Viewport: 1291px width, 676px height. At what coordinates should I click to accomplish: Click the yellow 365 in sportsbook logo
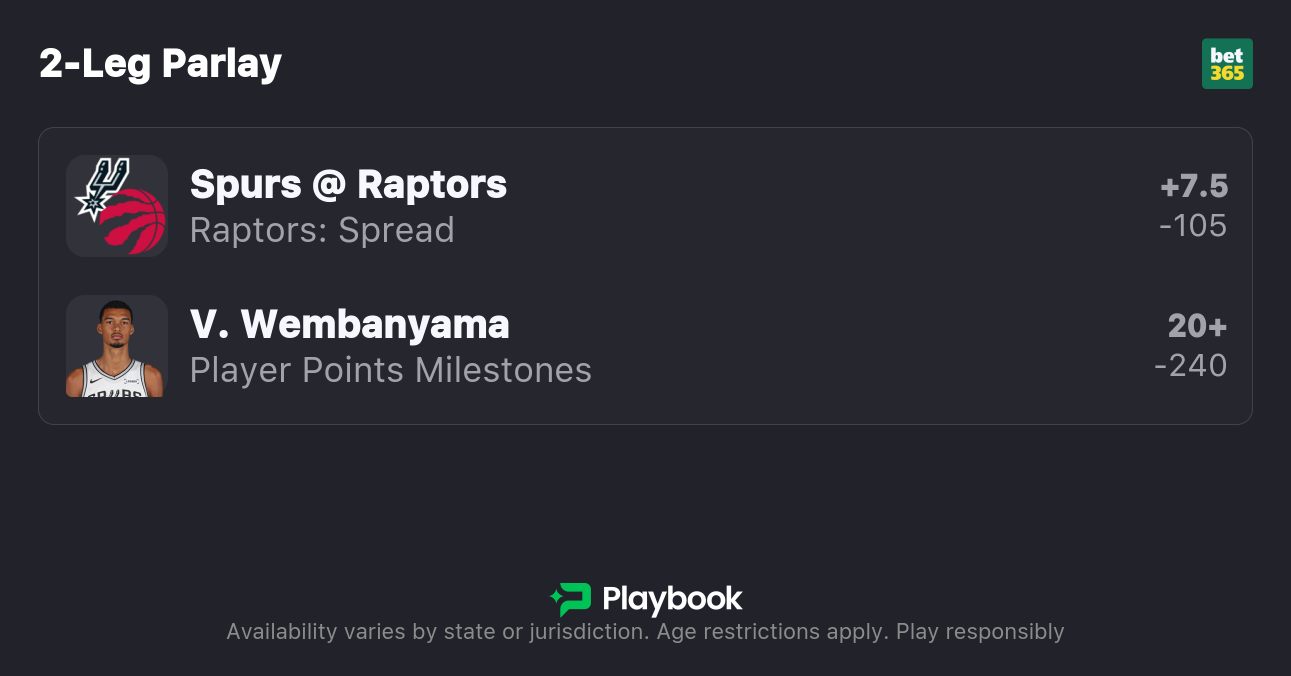pyautogui.click(x=1227, y=73)
